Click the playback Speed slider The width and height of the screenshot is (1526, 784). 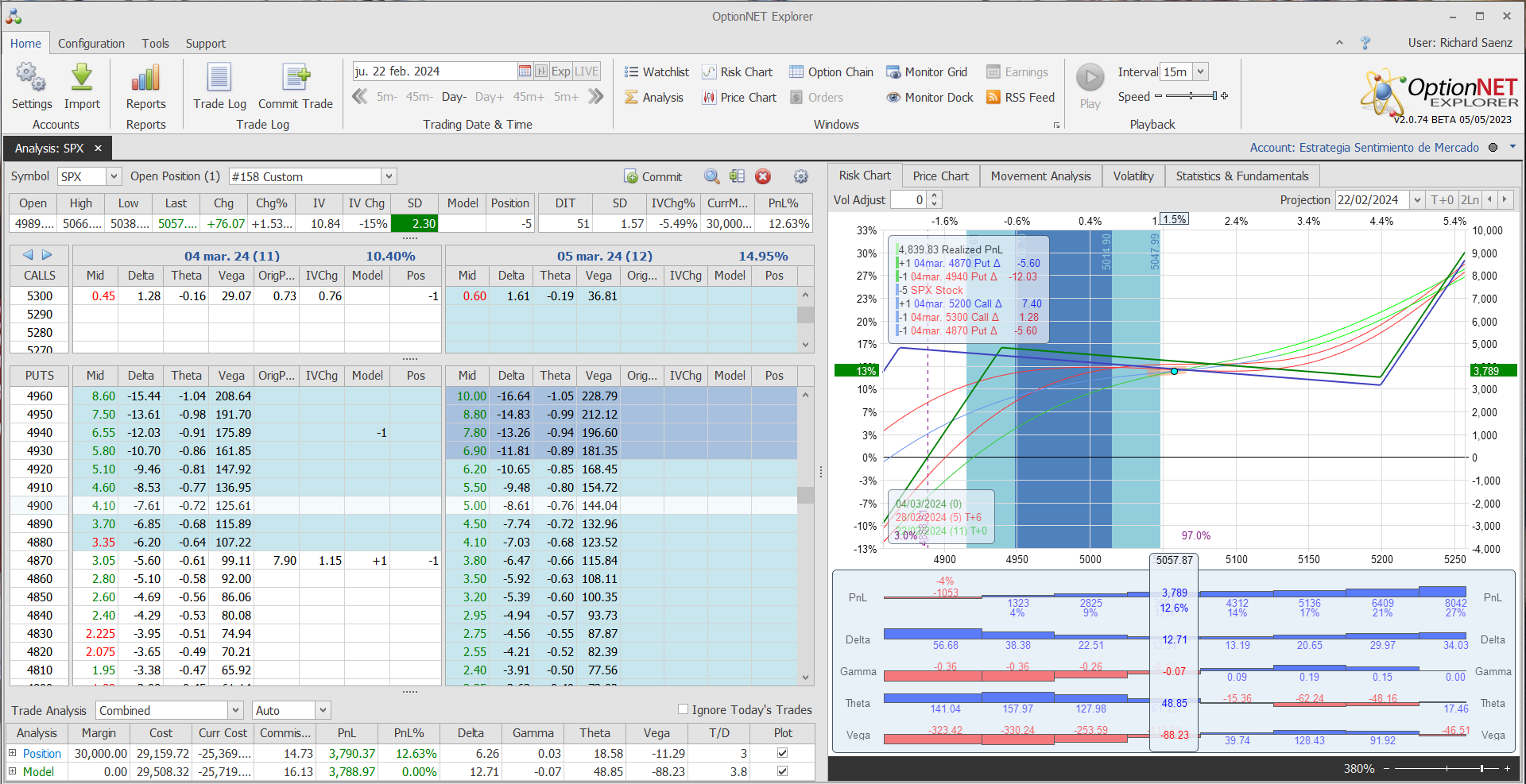point(1191,97)
